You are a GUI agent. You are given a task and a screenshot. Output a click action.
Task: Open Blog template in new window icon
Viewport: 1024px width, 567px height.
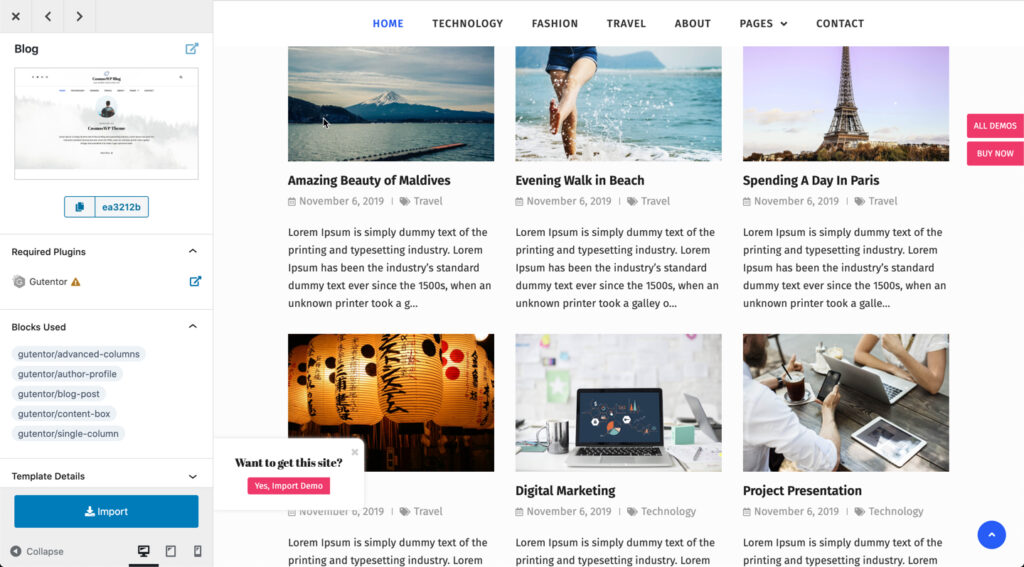191,49
